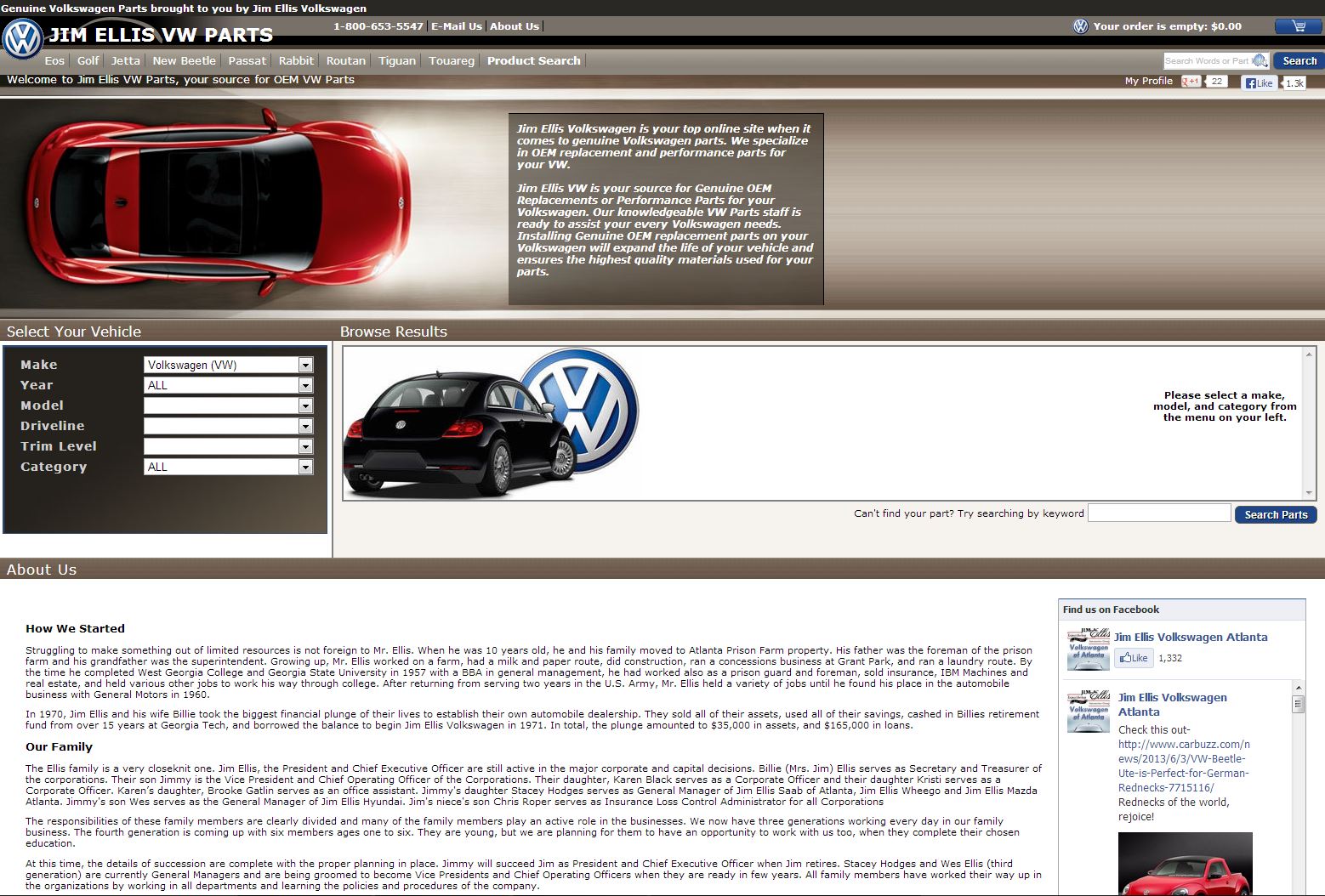This screenshot has width=1325, height=896.
Task: Click the Facebook feed scrollbar up arrow
Action: [1298, 688]
